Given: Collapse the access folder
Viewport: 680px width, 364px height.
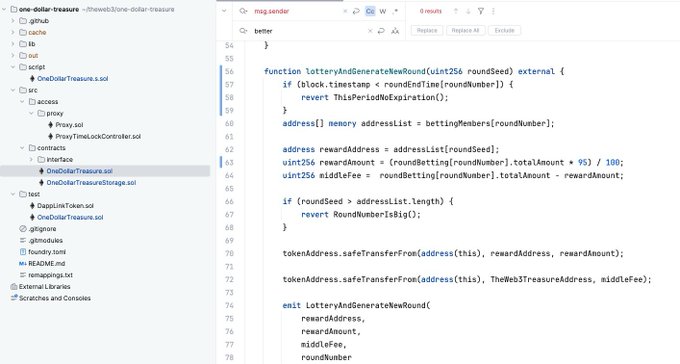Looking at the screenshot, I should [x=22, y=102].
